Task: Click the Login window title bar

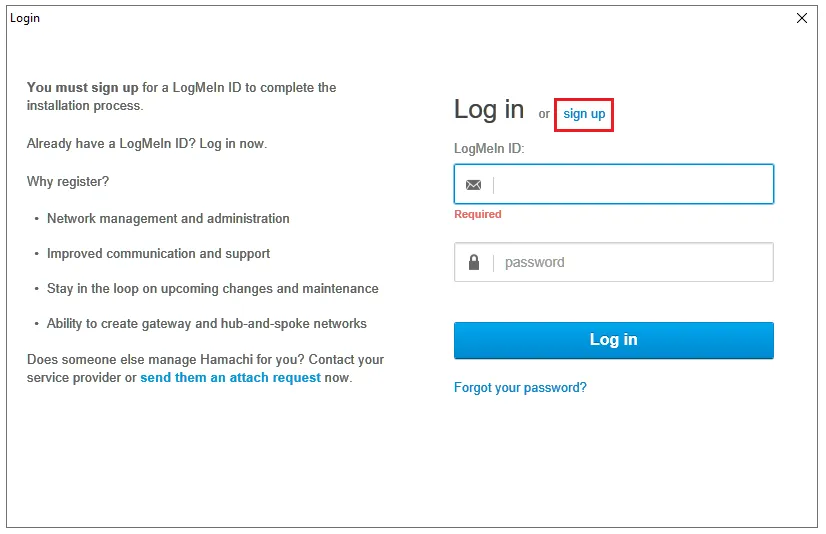Action: (400, 18)
